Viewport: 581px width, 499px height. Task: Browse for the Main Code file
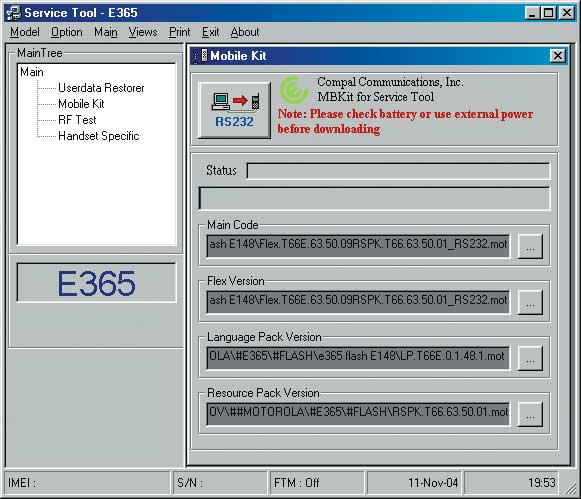(530, 246)
